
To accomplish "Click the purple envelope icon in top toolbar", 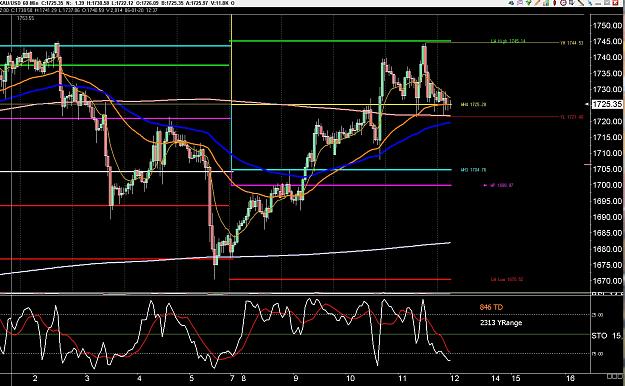I will (x=520, y=3).
